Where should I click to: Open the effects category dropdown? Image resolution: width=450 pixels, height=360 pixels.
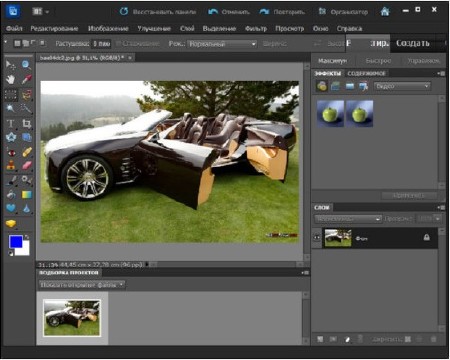tap(402, 86)
